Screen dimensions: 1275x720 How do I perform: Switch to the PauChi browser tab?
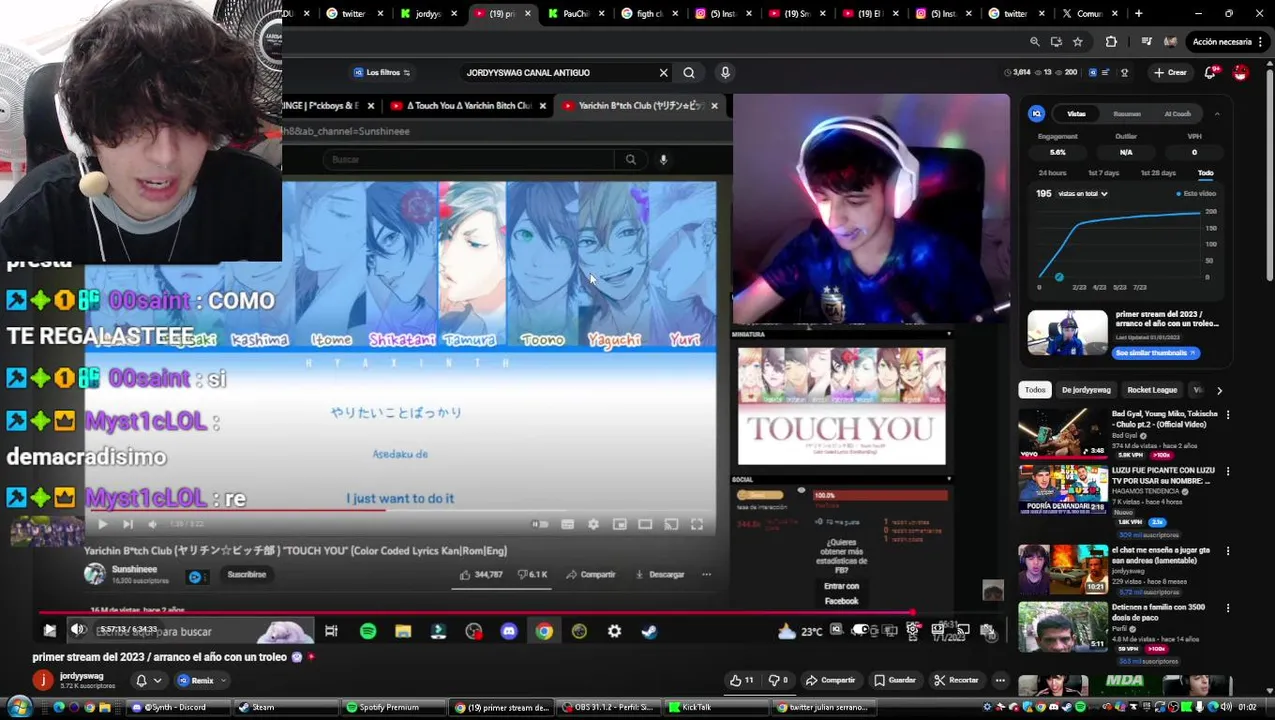click(577, 13)
